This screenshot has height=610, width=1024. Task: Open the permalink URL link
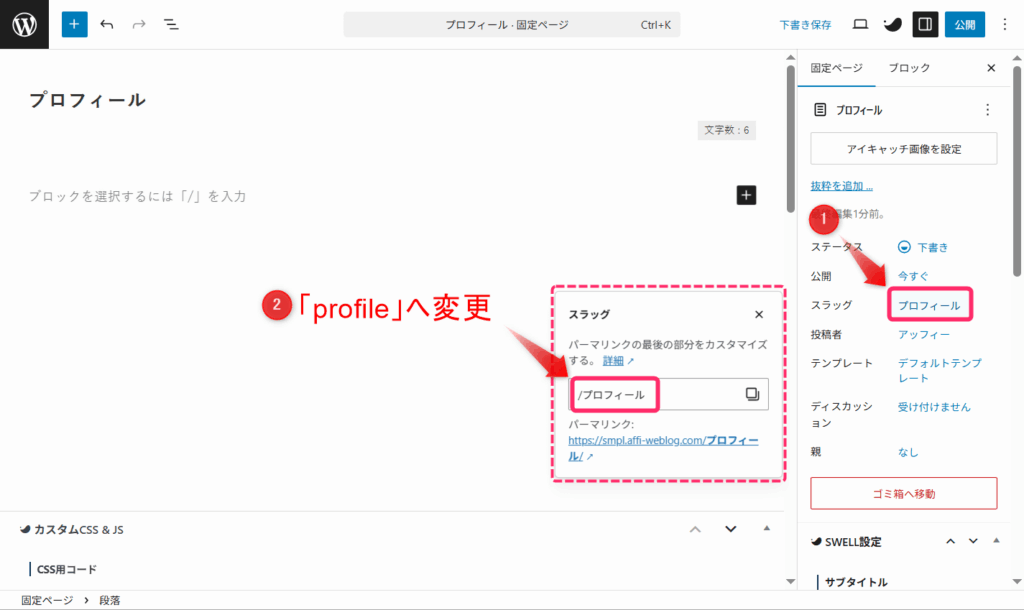663,448
